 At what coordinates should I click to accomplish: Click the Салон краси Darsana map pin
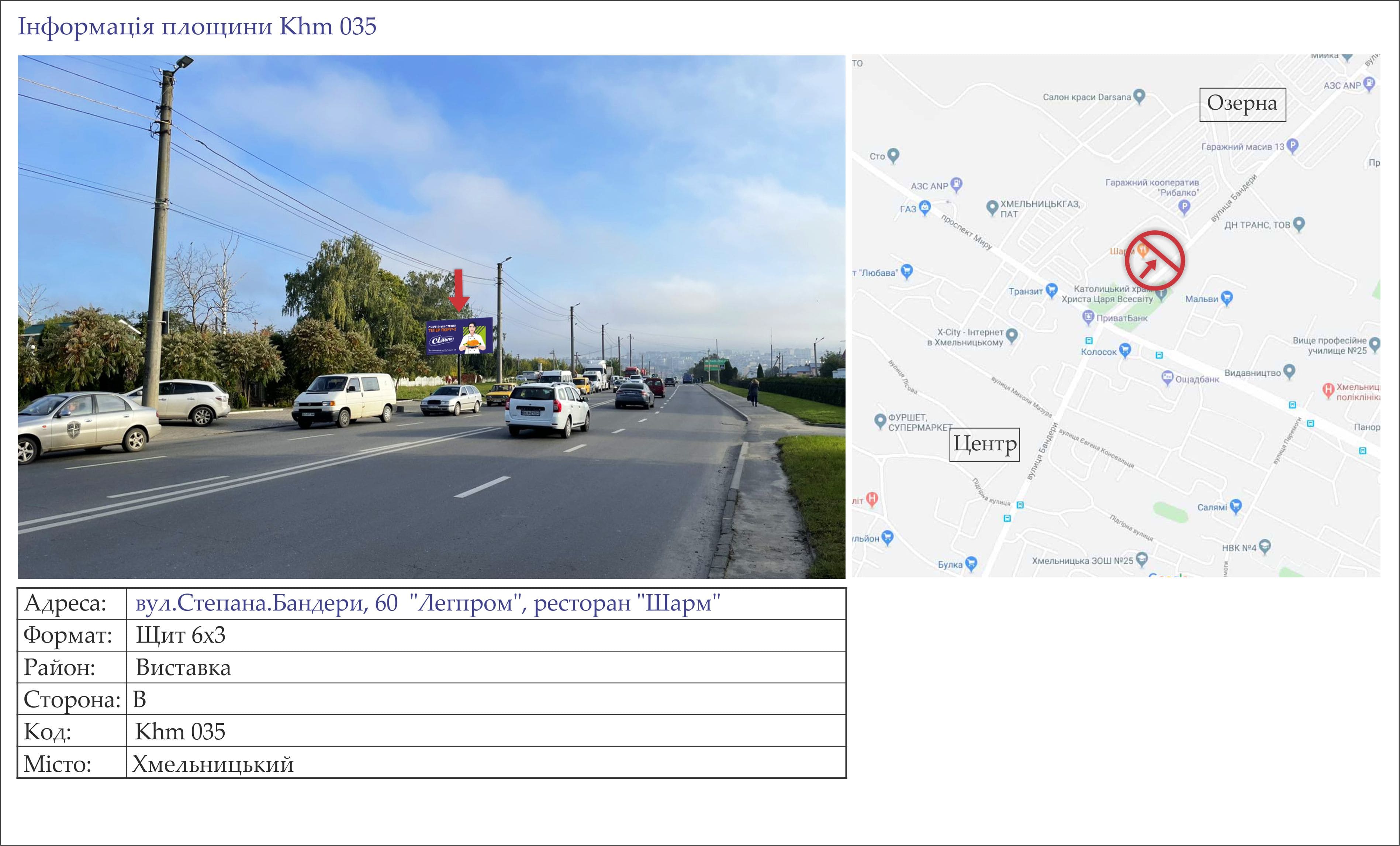coord(1139,96)
